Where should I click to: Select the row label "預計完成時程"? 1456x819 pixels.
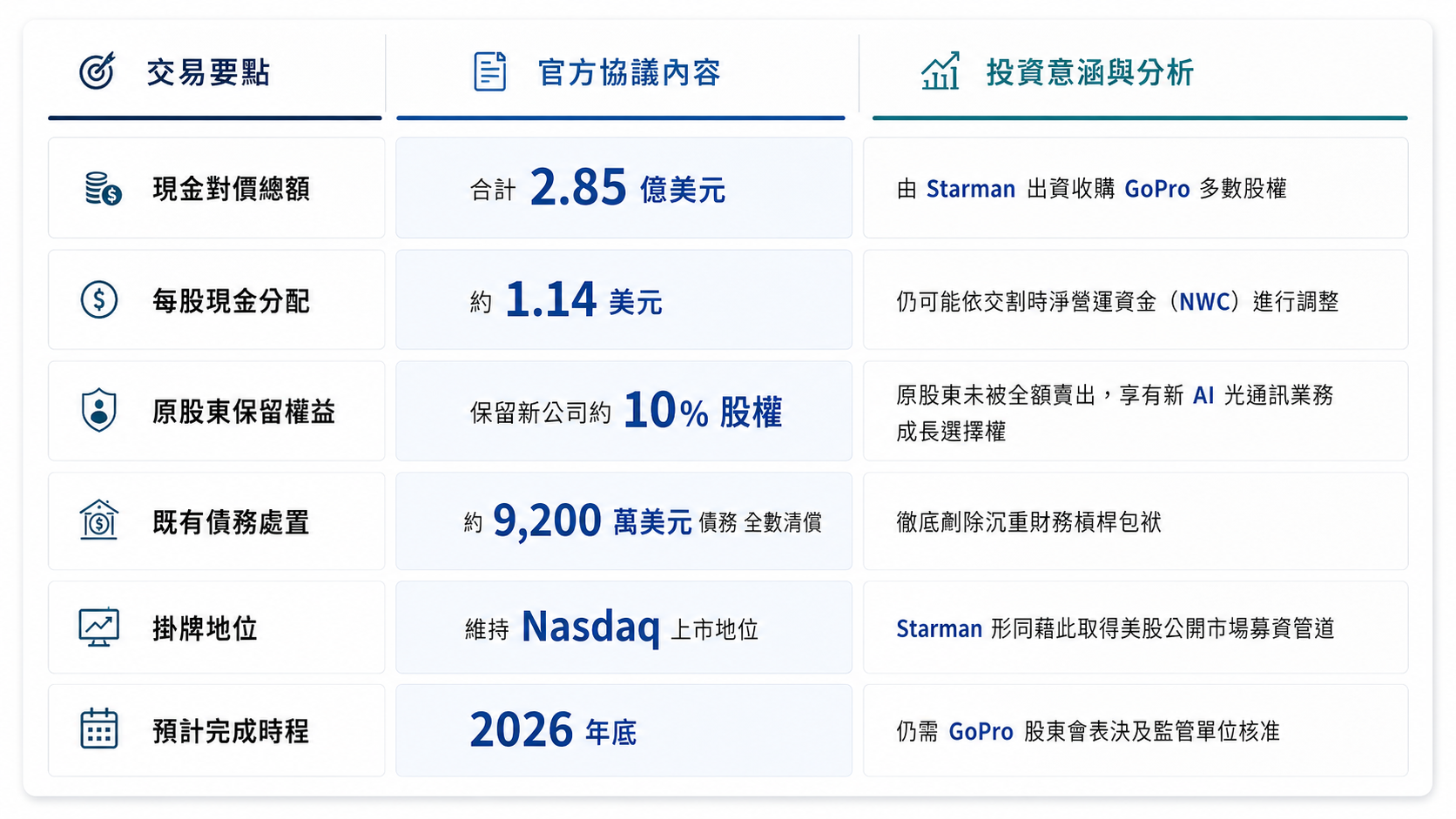(x=232, y=731)
